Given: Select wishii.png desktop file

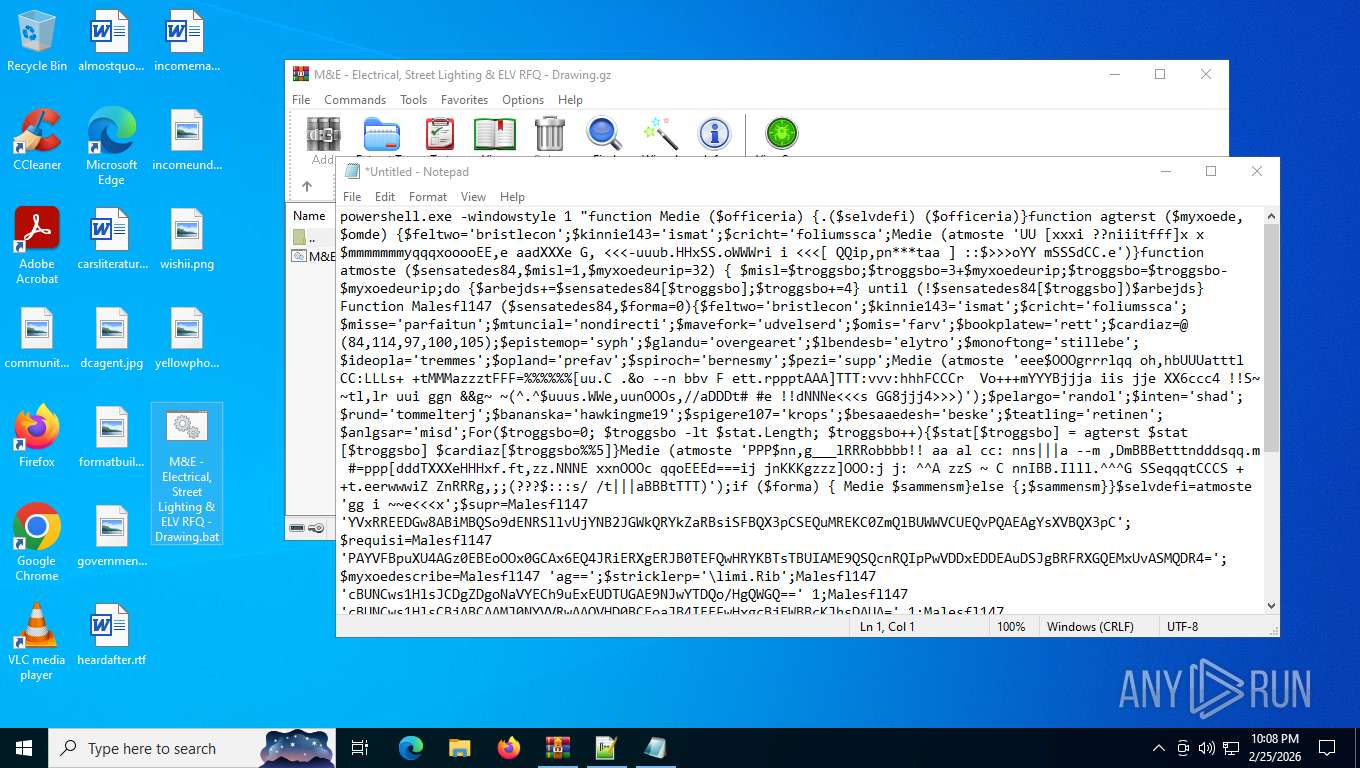Looking at the screenshot, I should click(187, 239).
